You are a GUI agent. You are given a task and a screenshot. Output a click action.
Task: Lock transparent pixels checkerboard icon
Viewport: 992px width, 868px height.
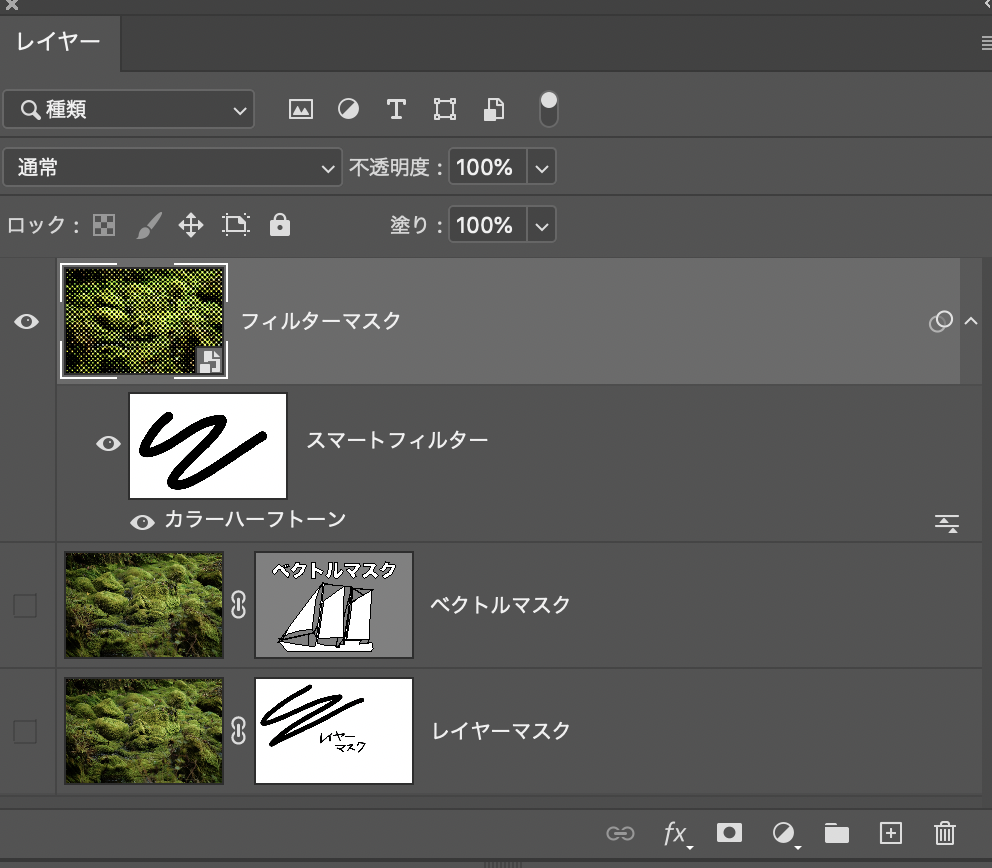pos(104,225)
